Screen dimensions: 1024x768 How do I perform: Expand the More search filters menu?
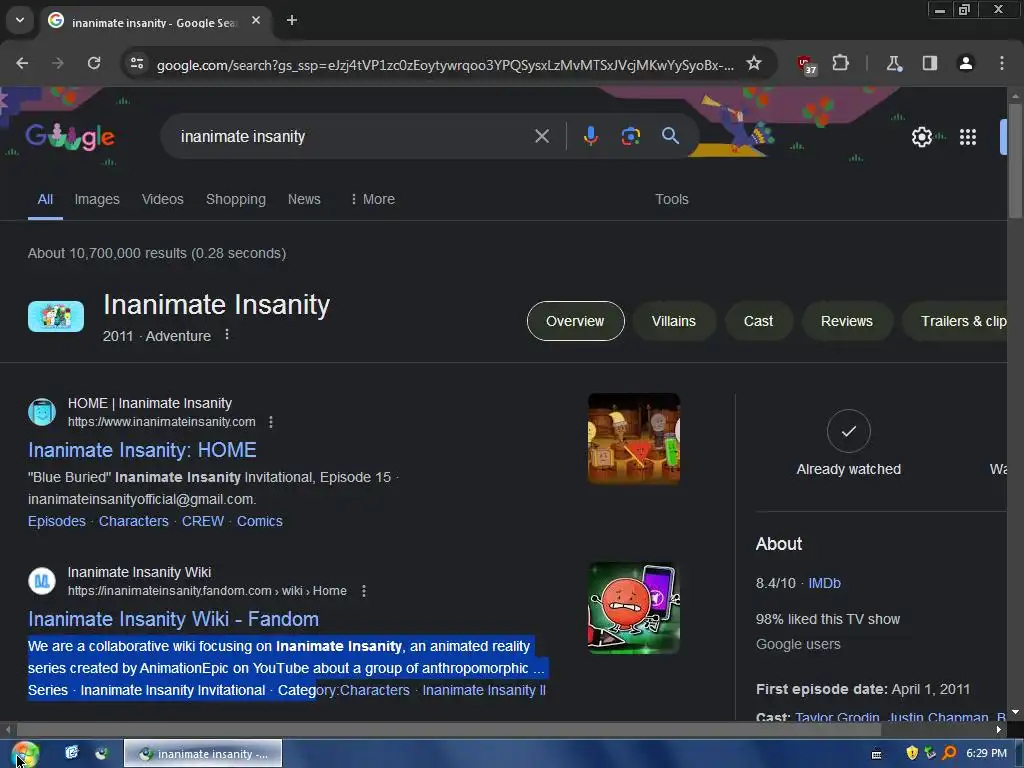[x=372, y=199]
